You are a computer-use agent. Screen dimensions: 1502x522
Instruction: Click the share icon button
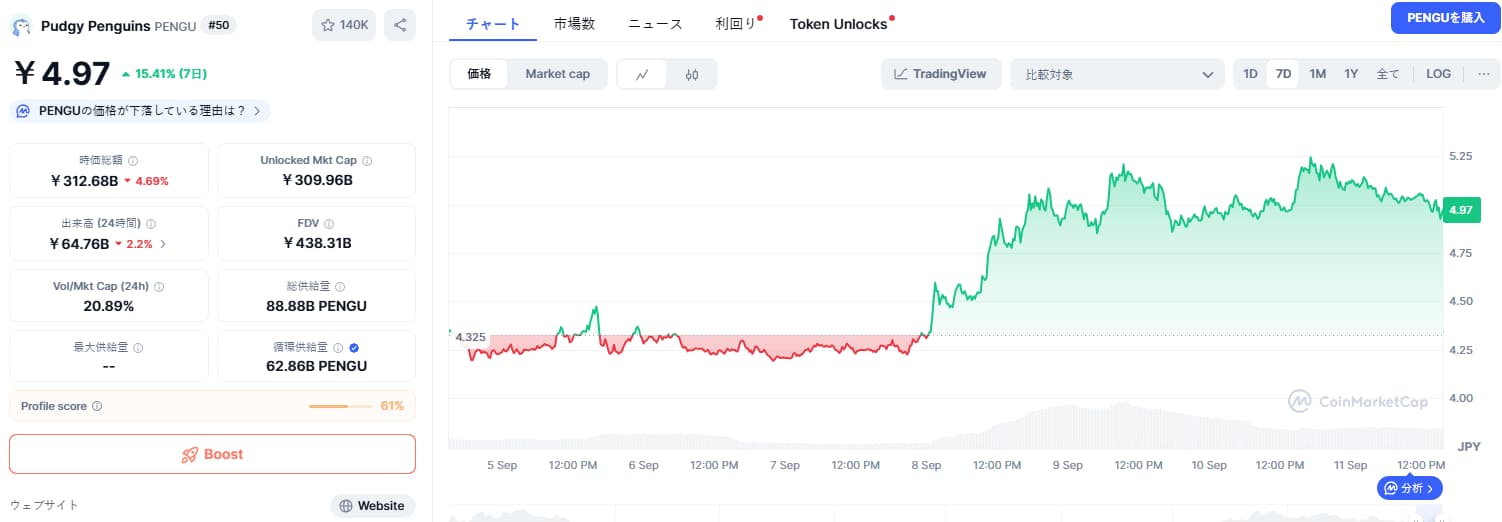400,25
